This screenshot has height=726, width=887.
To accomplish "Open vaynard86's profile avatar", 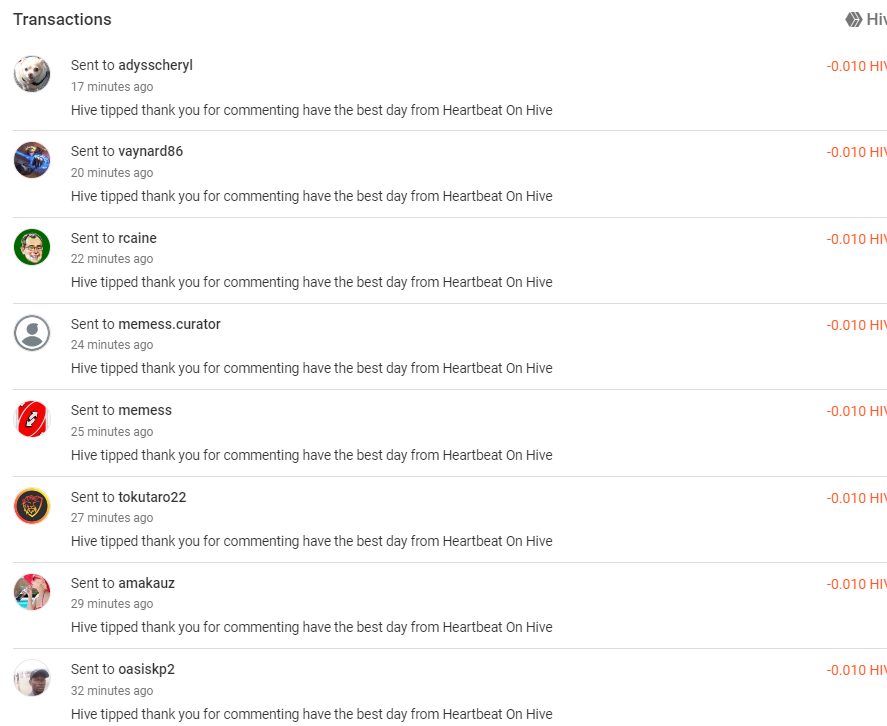I will [32, 160].
